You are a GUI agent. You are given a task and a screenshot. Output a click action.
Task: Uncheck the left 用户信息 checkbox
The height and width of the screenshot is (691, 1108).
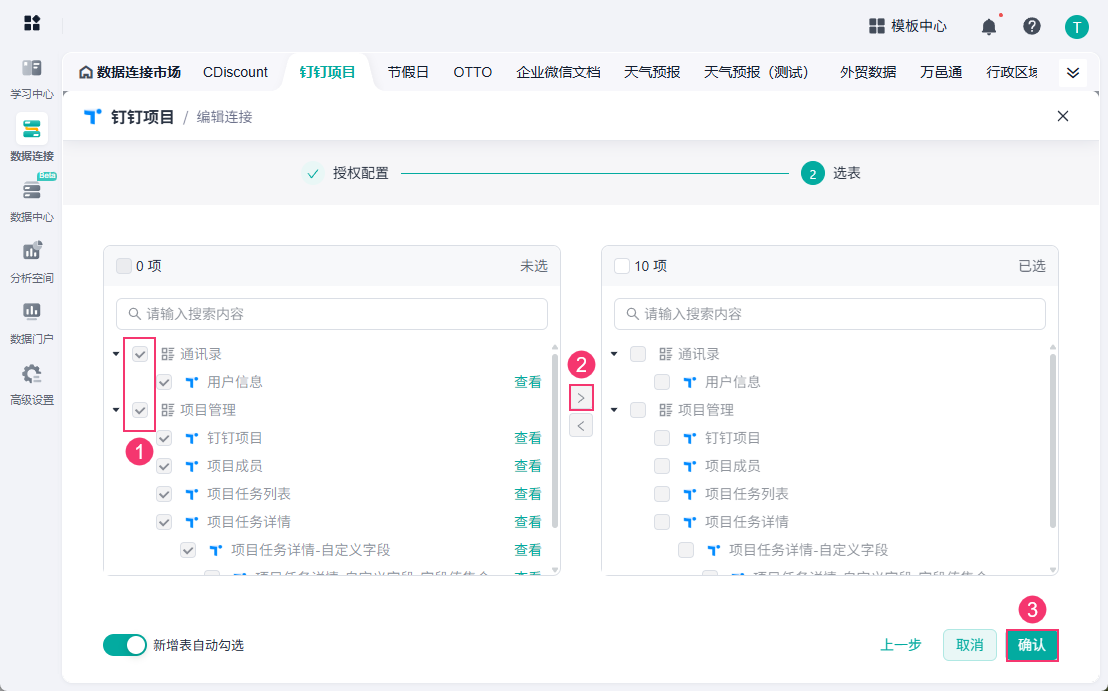[x=164, y=382]
